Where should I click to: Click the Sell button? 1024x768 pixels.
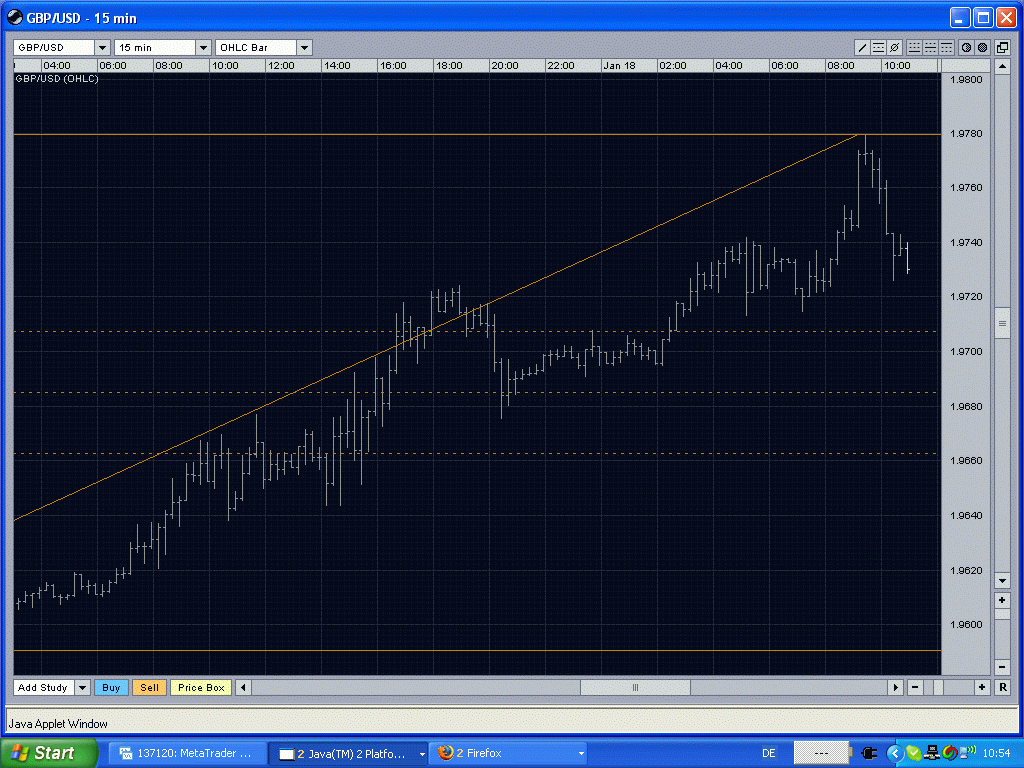click(x=149, y=687)
